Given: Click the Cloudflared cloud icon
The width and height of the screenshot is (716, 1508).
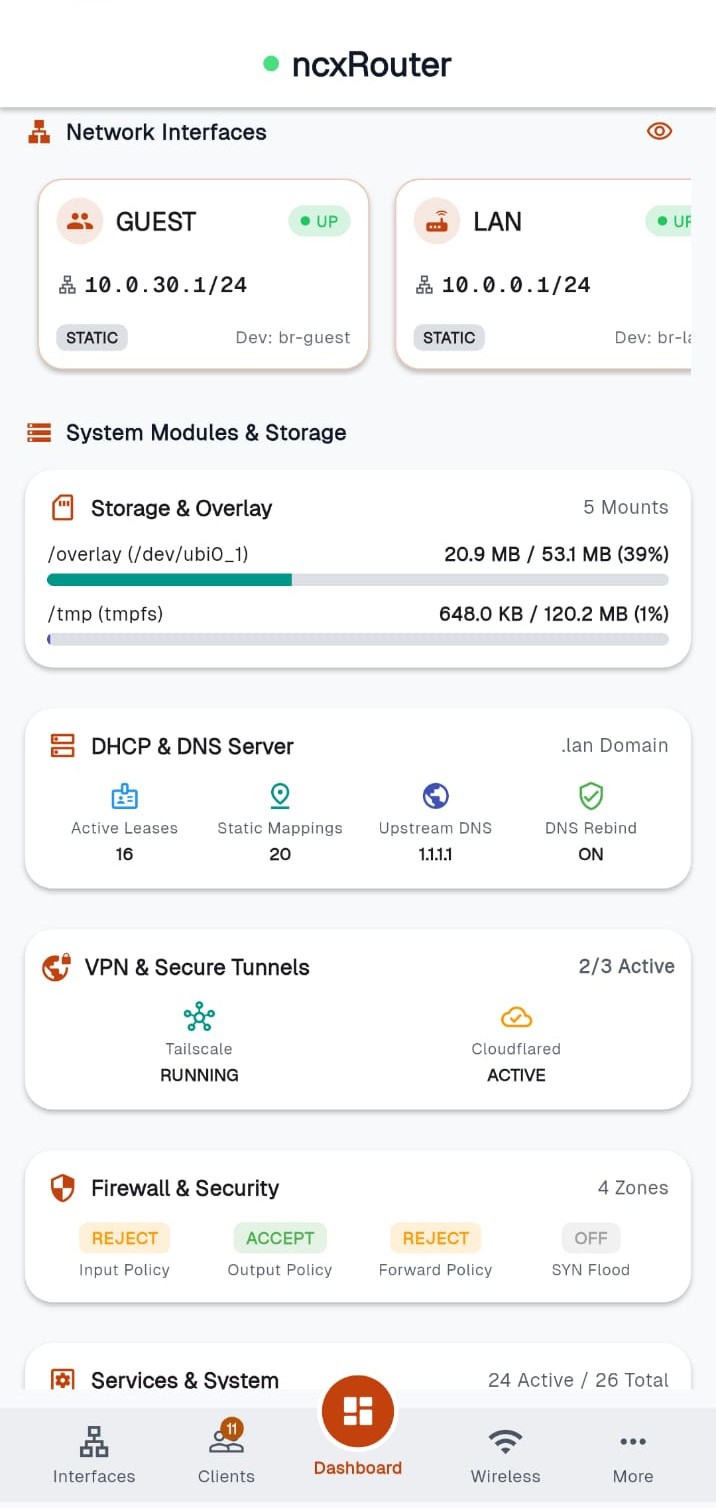Looking at the screenshot, I should 516,1017.
